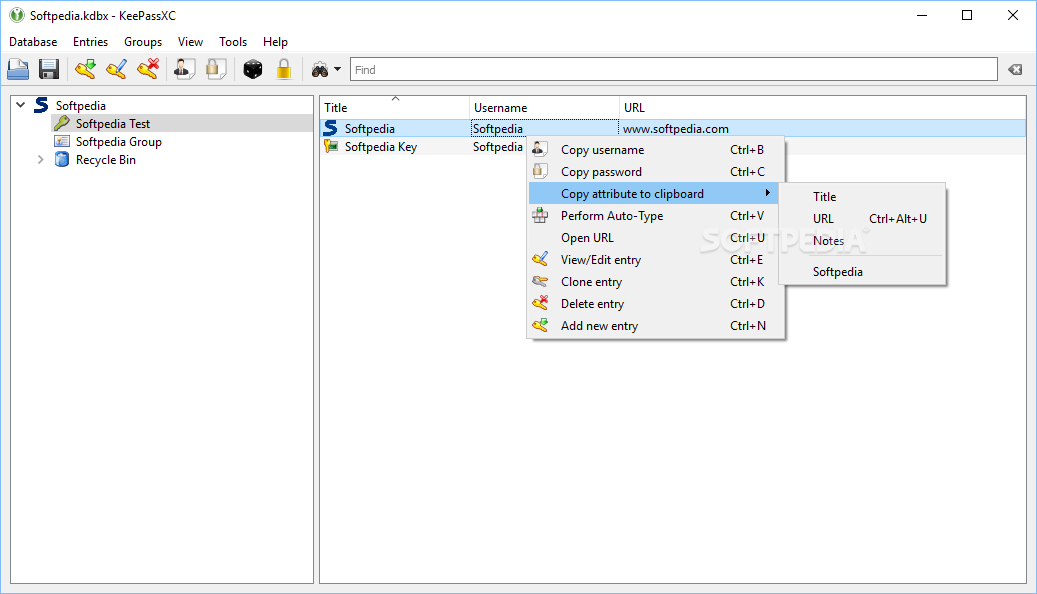
Task: Click Username cell of Softpedia Key entry
Action: 497,147
